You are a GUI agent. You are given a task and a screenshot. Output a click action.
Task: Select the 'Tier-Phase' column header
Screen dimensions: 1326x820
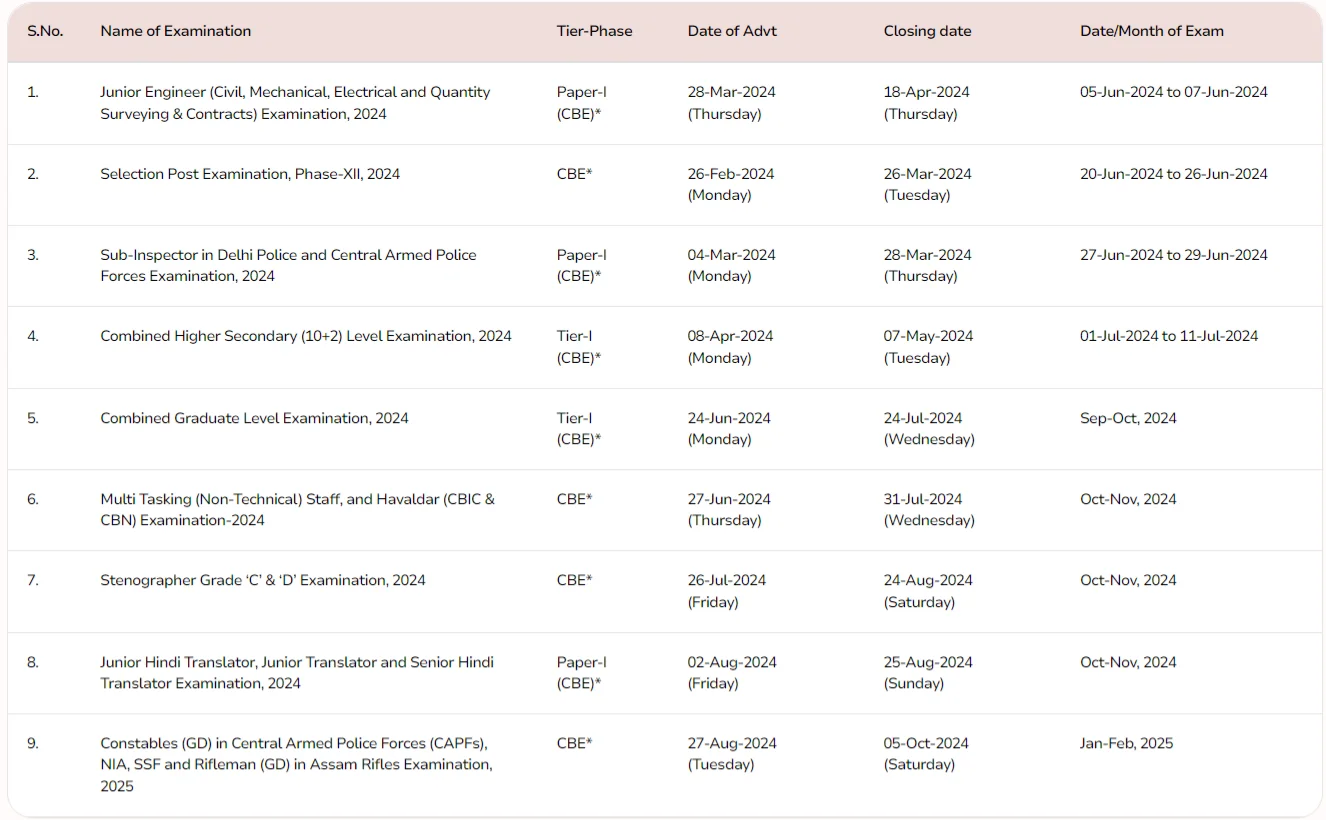(x=594, y=31)
